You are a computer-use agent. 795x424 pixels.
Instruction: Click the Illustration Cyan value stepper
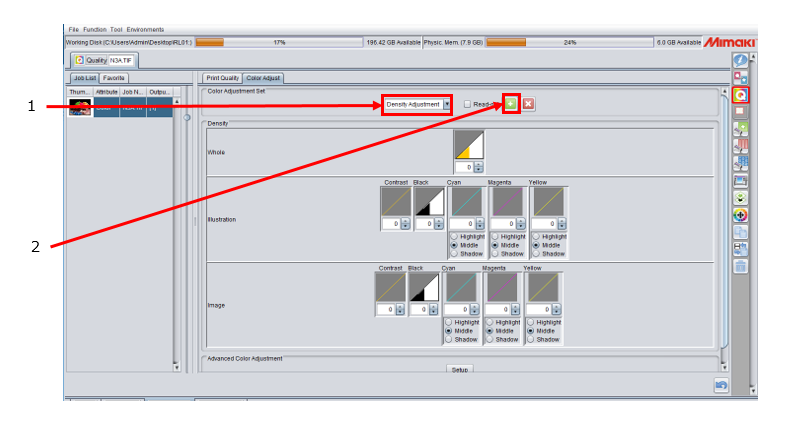480,224
